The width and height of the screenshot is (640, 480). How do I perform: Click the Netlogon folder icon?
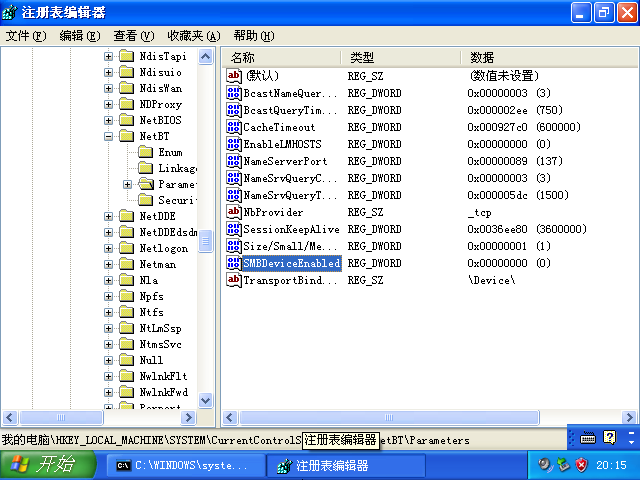tap(127, 248)
